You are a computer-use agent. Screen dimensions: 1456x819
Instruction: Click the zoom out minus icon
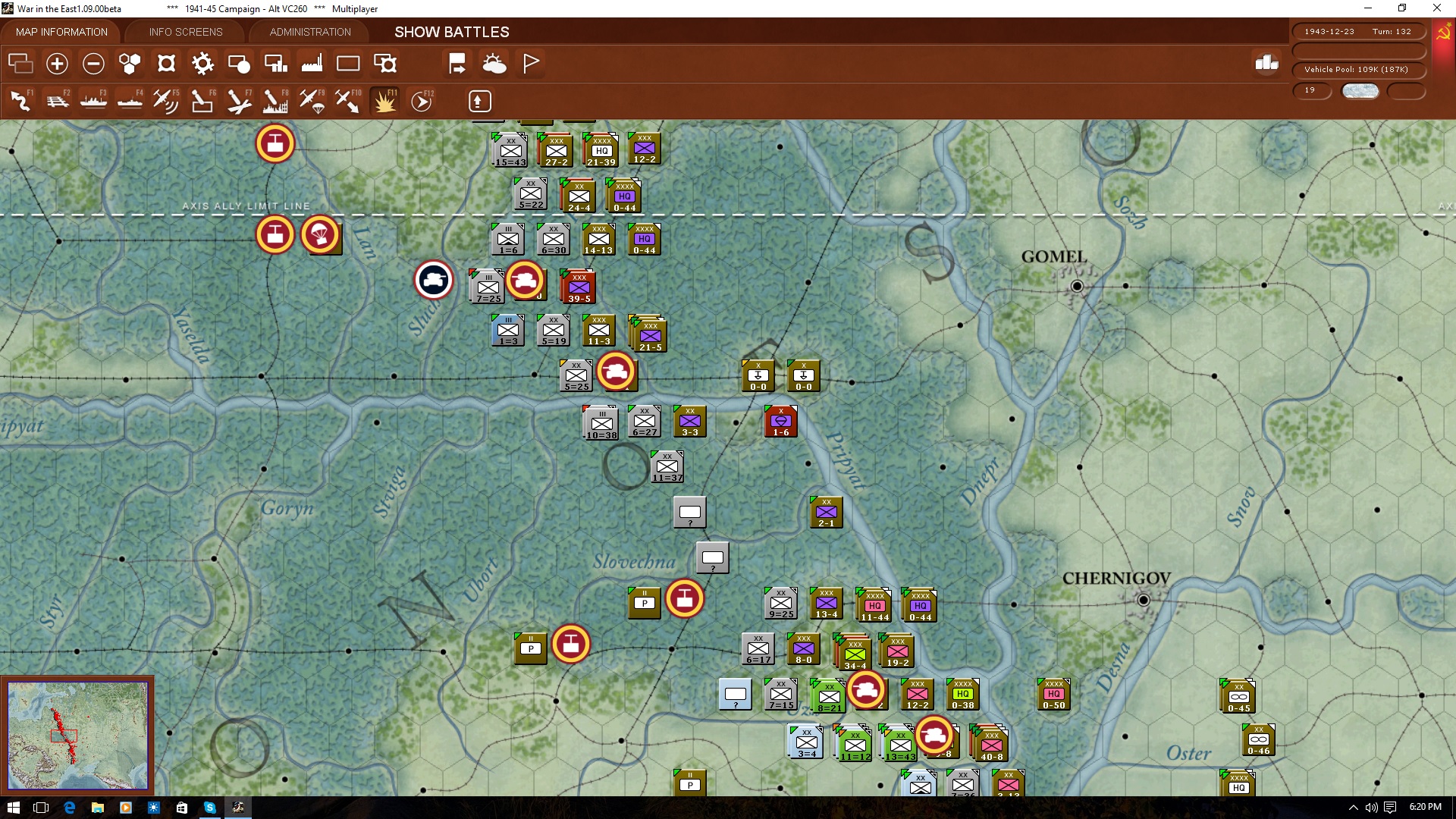click(93, 64)
